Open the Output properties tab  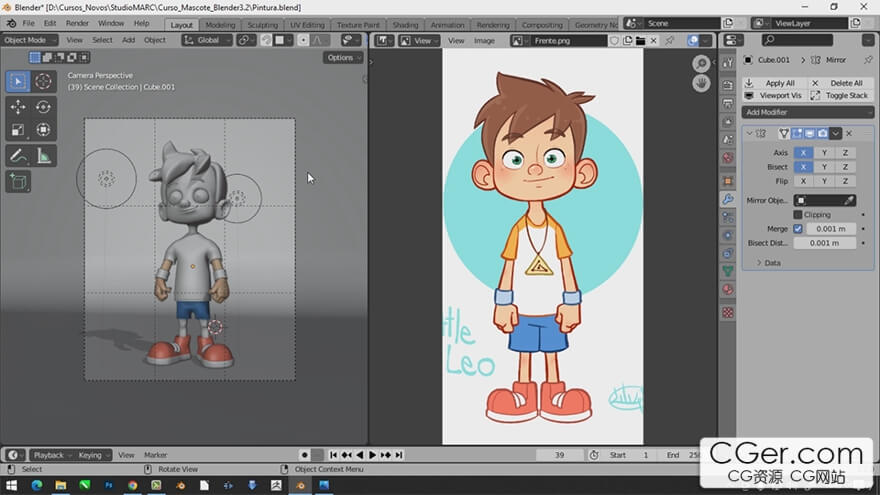click(728, 103)
